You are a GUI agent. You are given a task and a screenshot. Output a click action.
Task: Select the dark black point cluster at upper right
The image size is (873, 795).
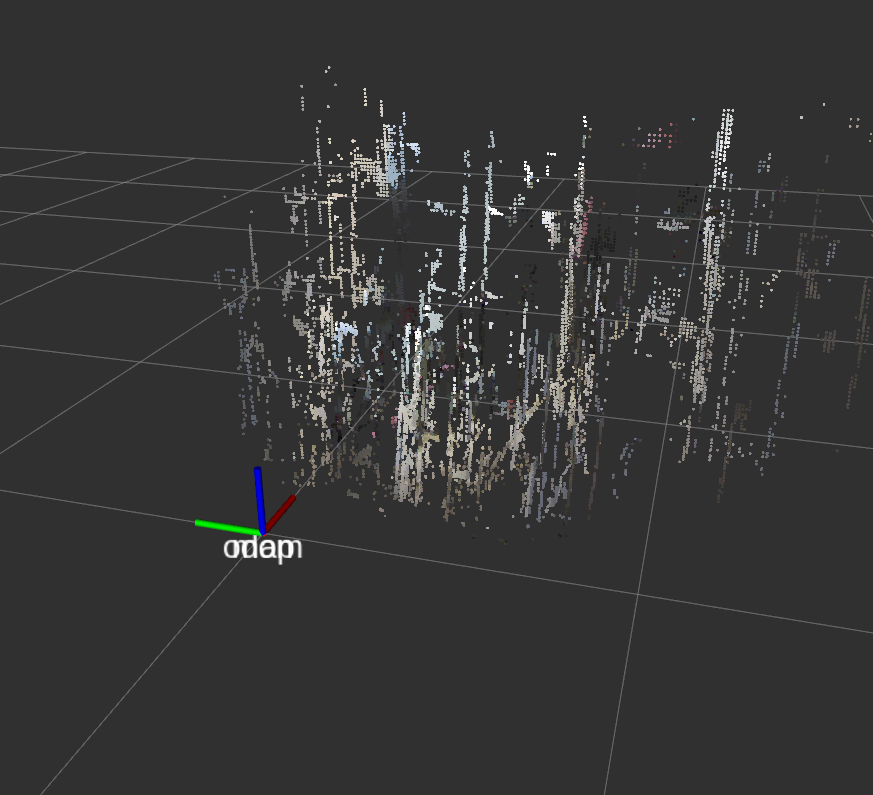click(688, 197)
